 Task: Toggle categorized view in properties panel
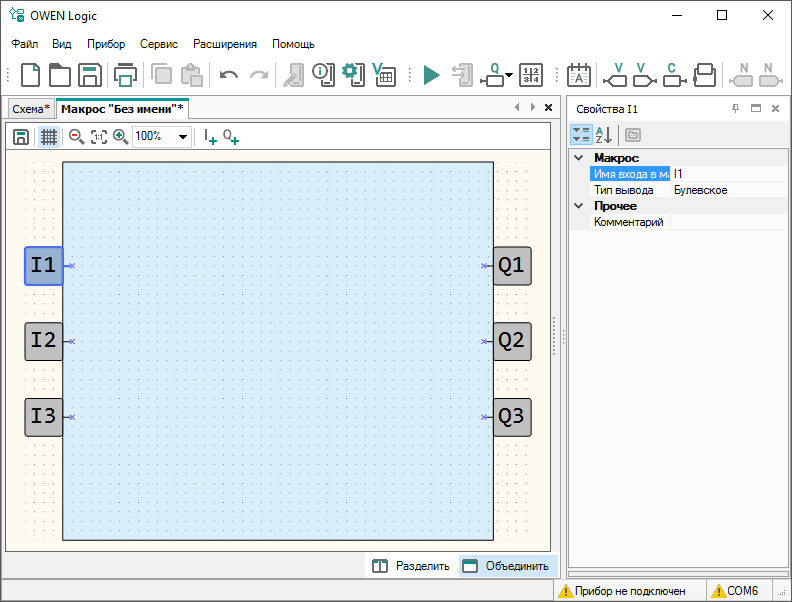(x=581, y=135)
